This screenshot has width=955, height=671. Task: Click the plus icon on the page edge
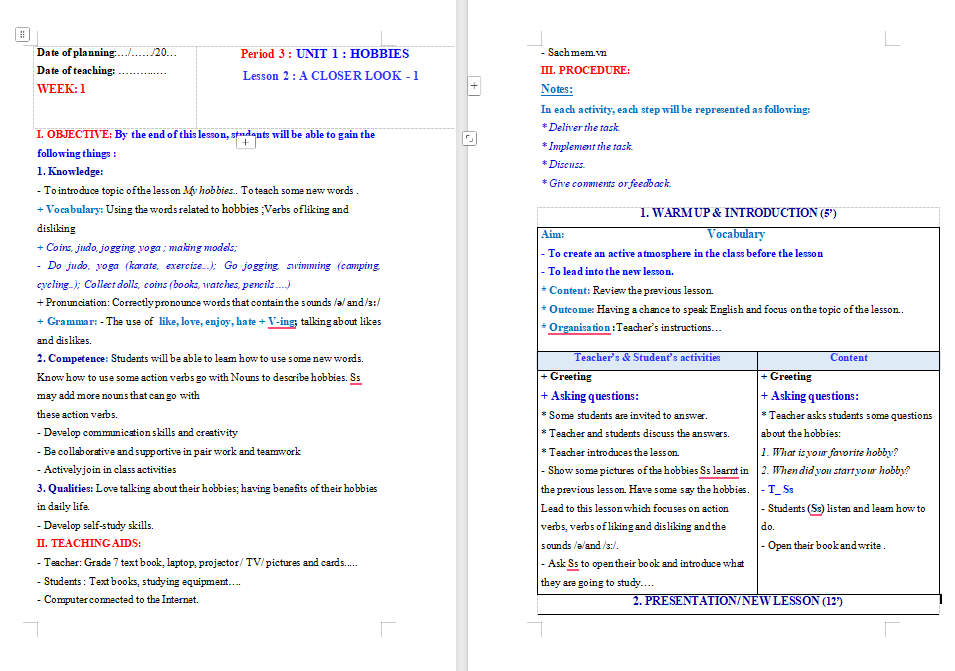[x=473, y=86]
